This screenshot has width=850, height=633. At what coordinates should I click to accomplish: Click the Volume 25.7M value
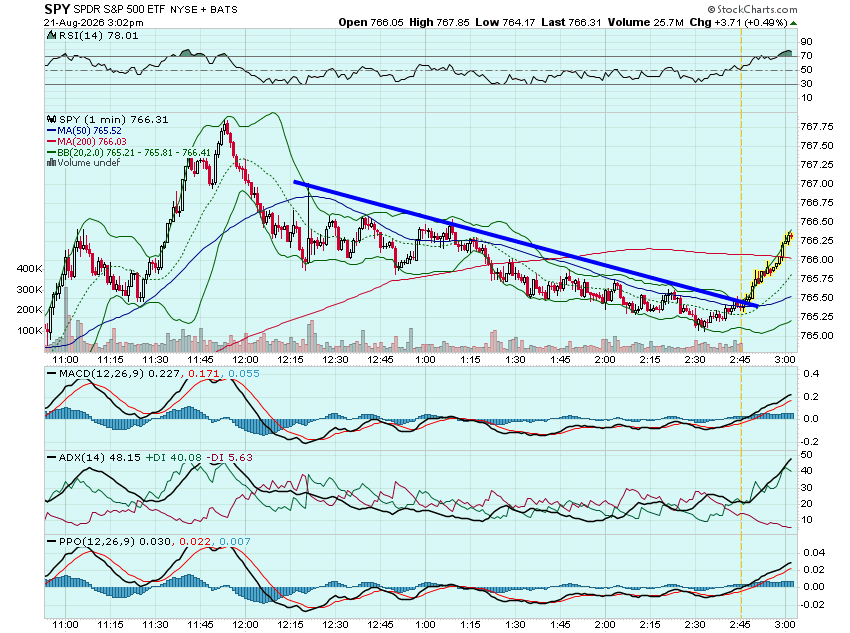646,23
